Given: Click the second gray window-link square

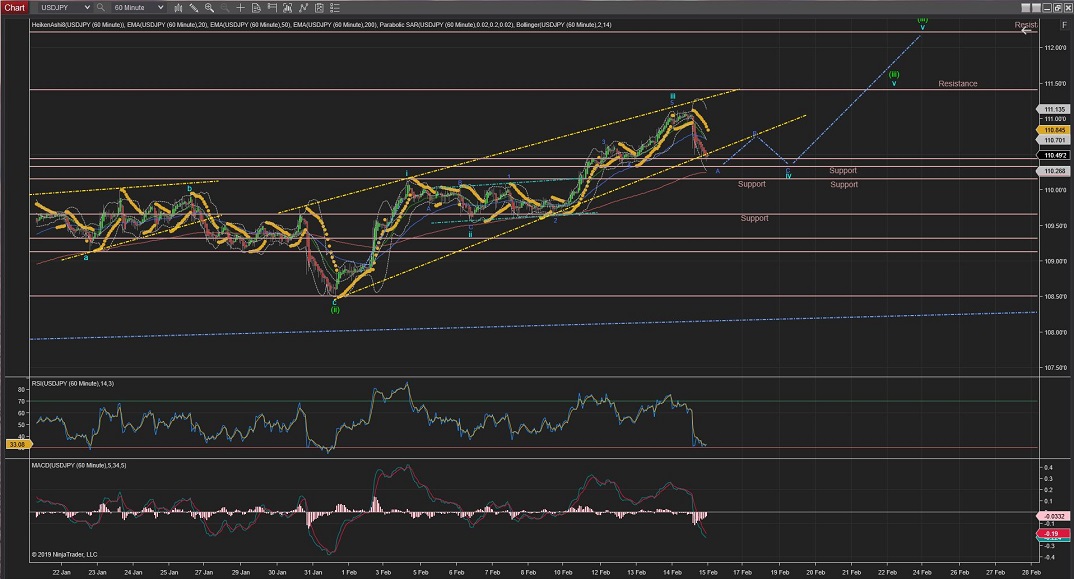Looking at the screenshot, I should click(1036, 8).
